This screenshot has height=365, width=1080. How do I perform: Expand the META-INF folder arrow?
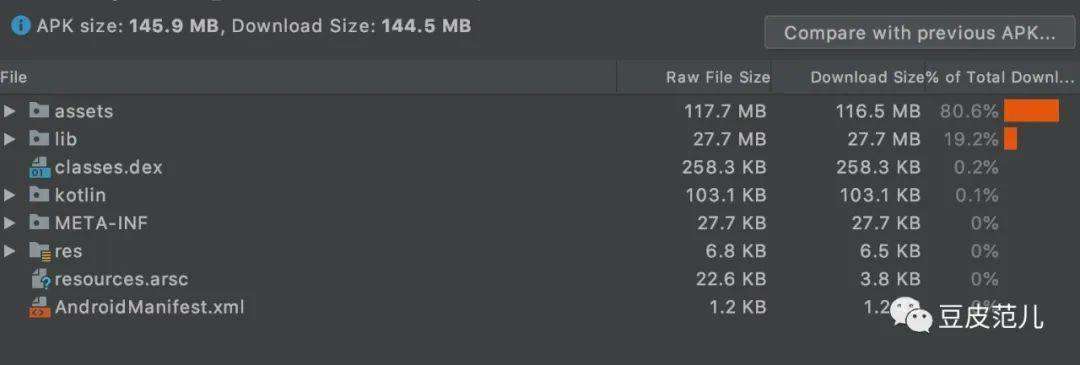pyautogui.click(x=10, y=223)
